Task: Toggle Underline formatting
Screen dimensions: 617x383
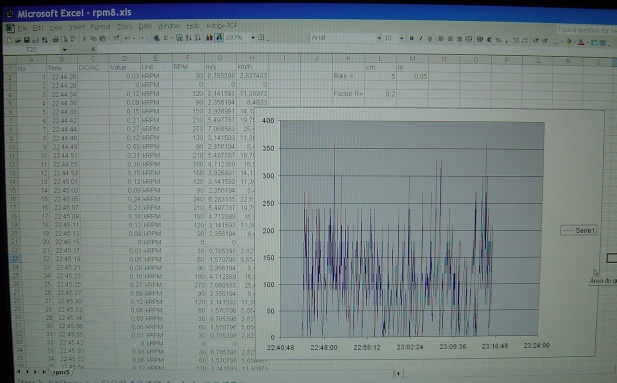Action: coord(430,39)
